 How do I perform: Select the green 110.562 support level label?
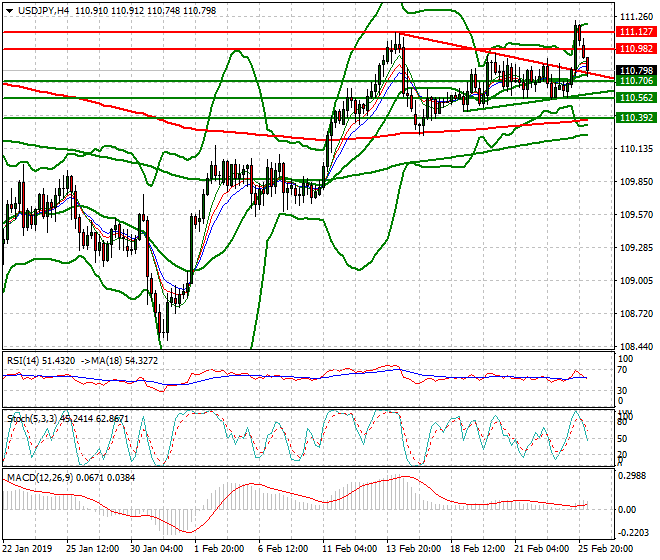click(x=636, y=98)
